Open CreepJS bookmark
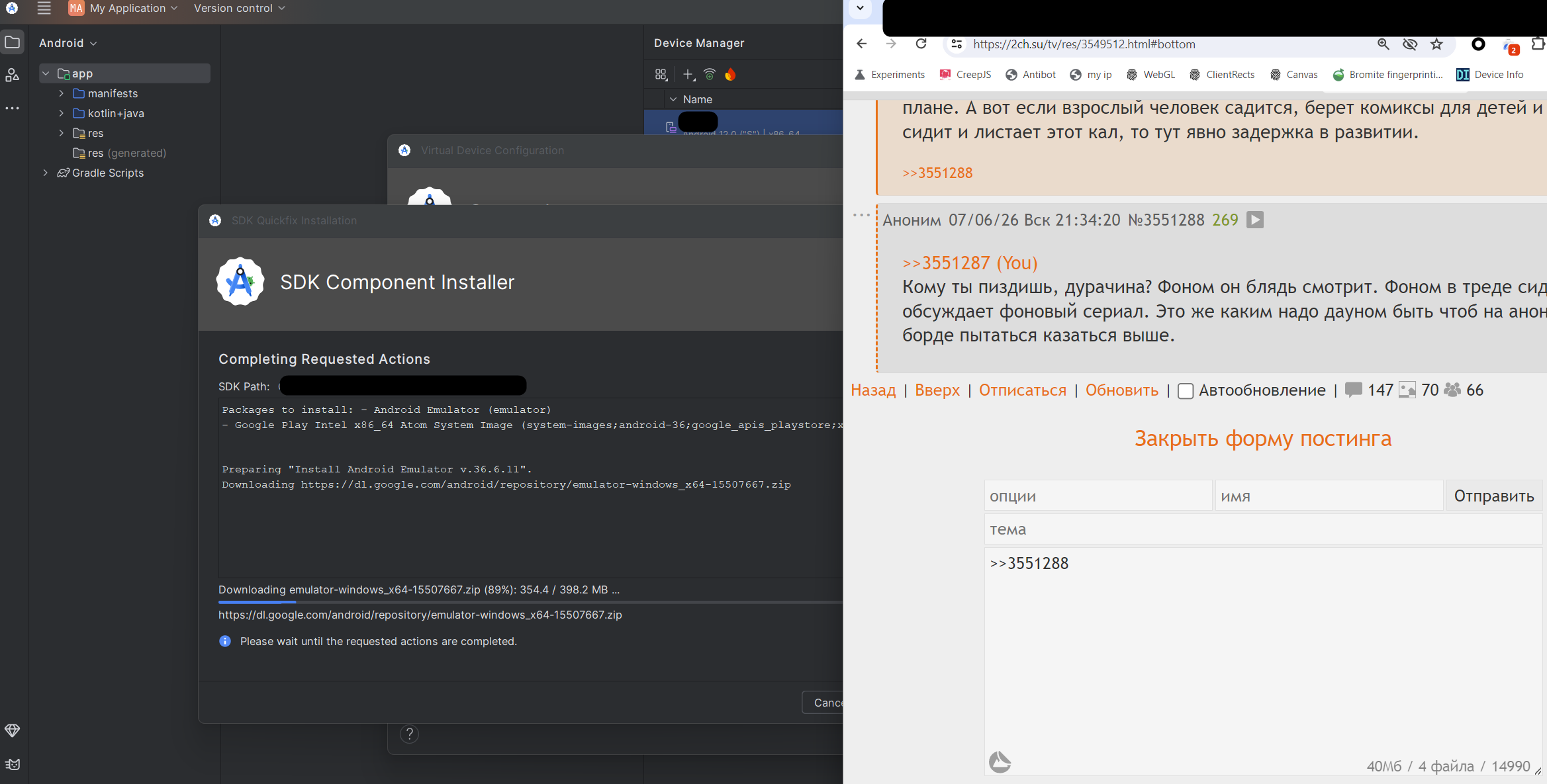 965,75
